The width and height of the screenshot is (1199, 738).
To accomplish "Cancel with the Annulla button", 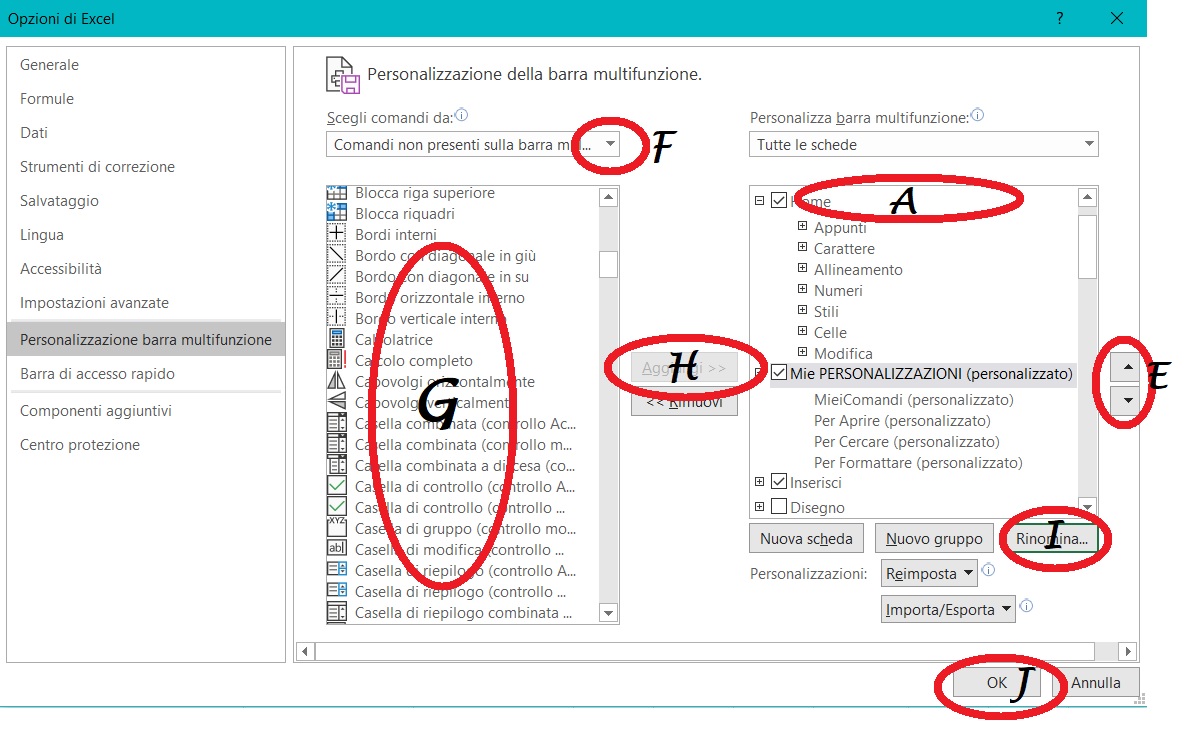I will coord(1095,682).
